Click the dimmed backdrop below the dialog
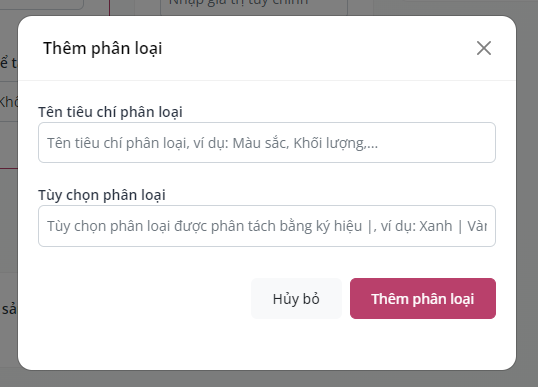 [x=269, y=379]
